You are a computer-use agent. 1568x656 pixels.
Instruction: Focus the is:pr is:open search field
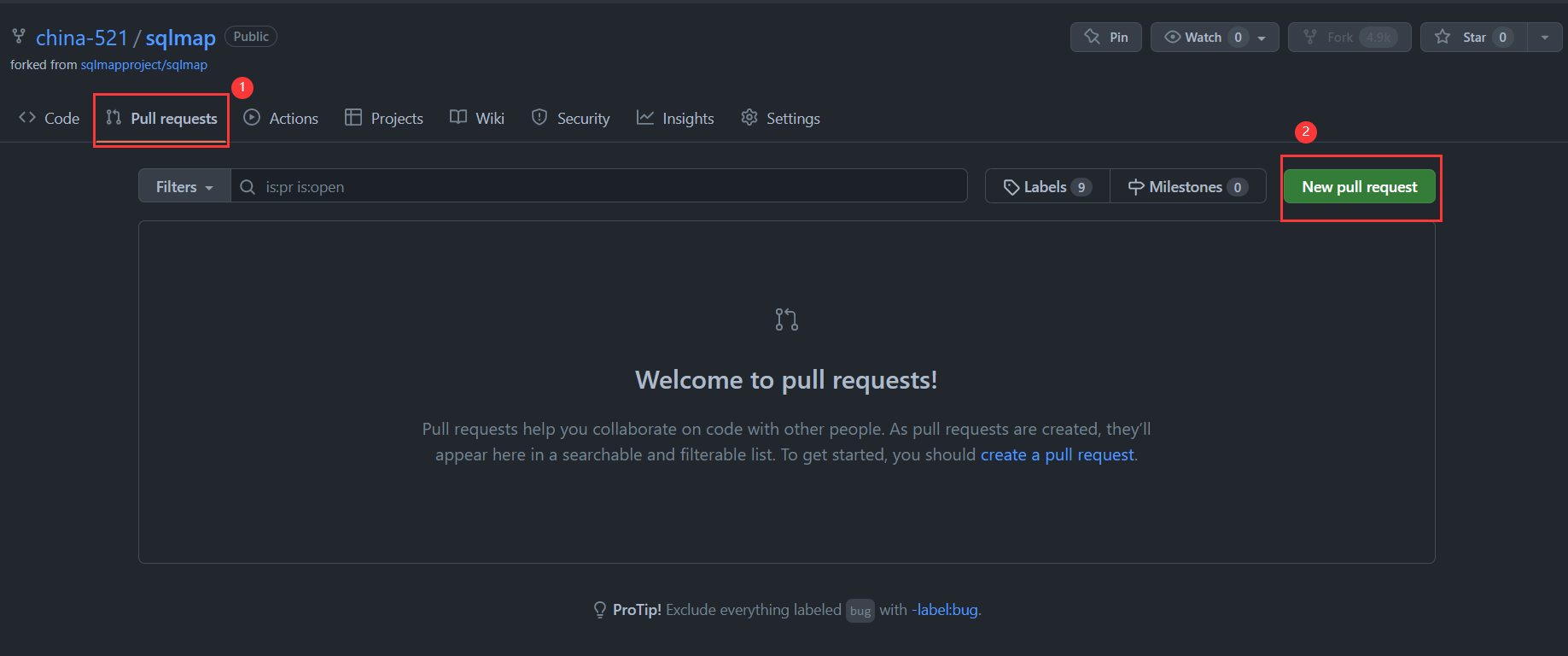(x=599, y=186)
